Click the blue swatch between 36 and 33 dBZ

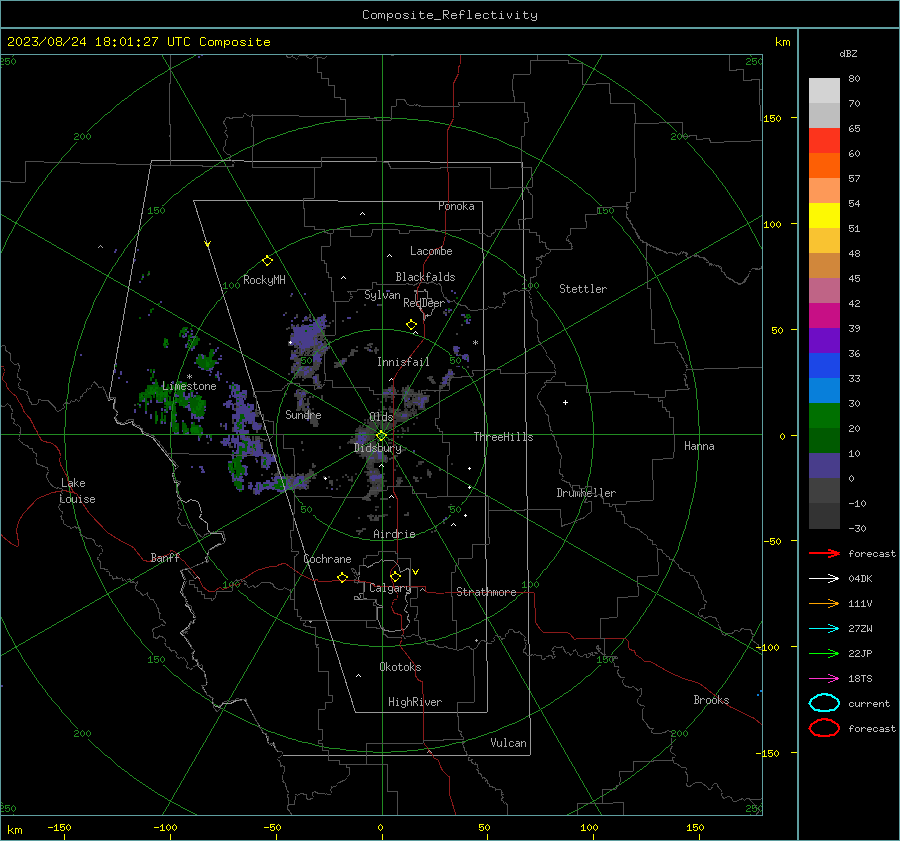[x=824, y=366]
